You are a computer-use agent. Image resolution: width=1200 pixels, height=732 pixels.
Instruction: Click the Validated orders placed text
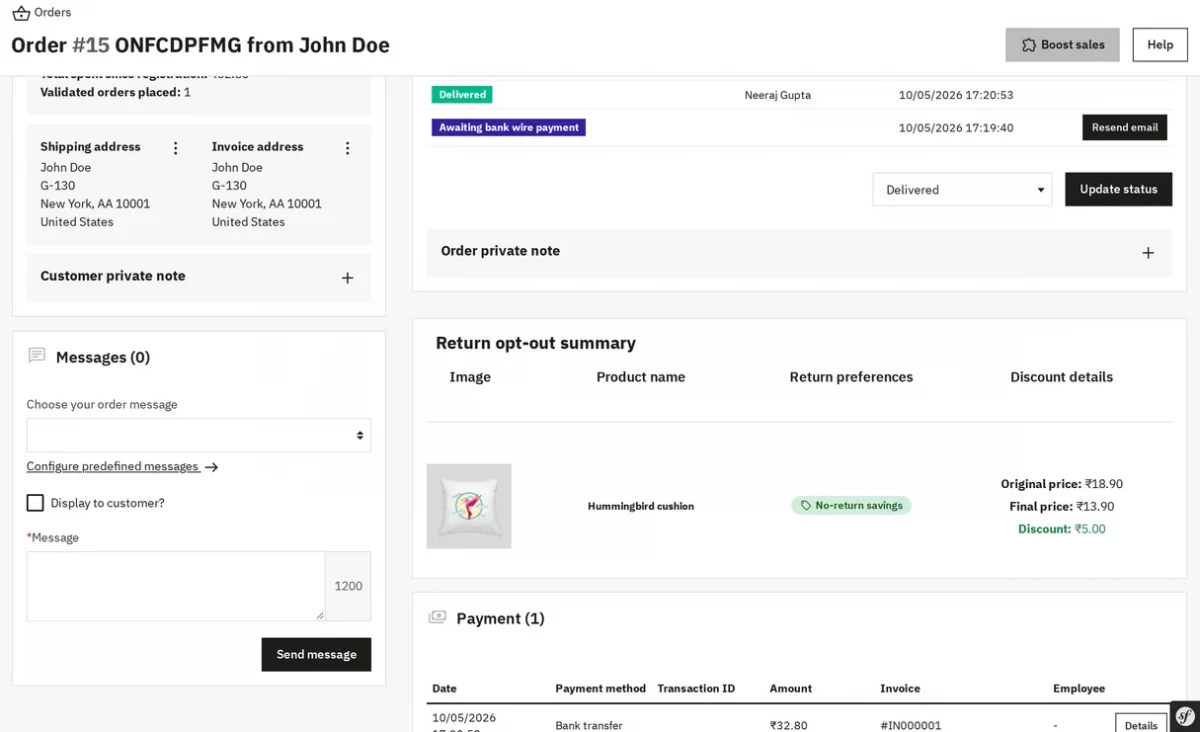pos(116,92)
